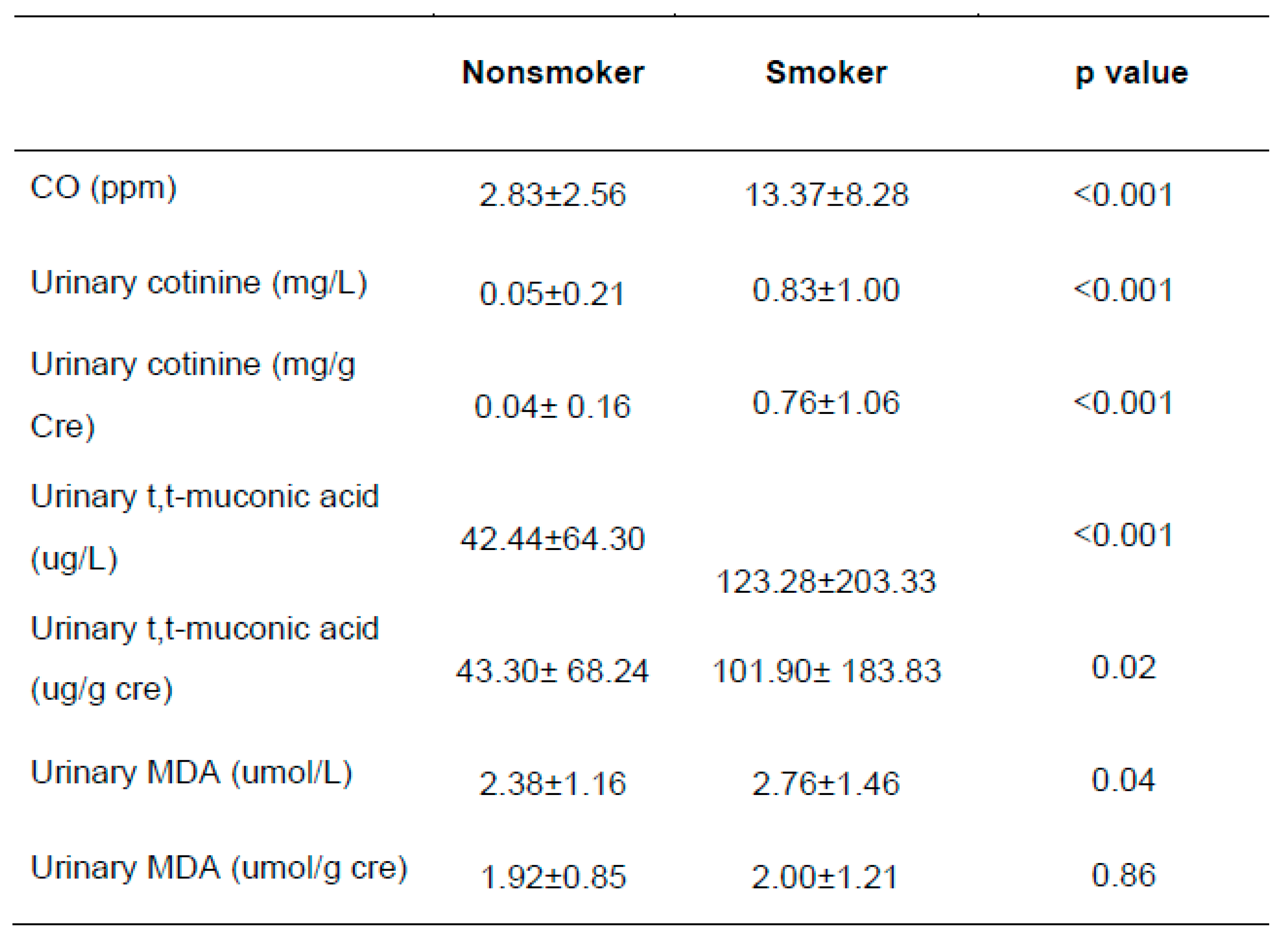Click the CO (ppm) row label

click(104, 188)
